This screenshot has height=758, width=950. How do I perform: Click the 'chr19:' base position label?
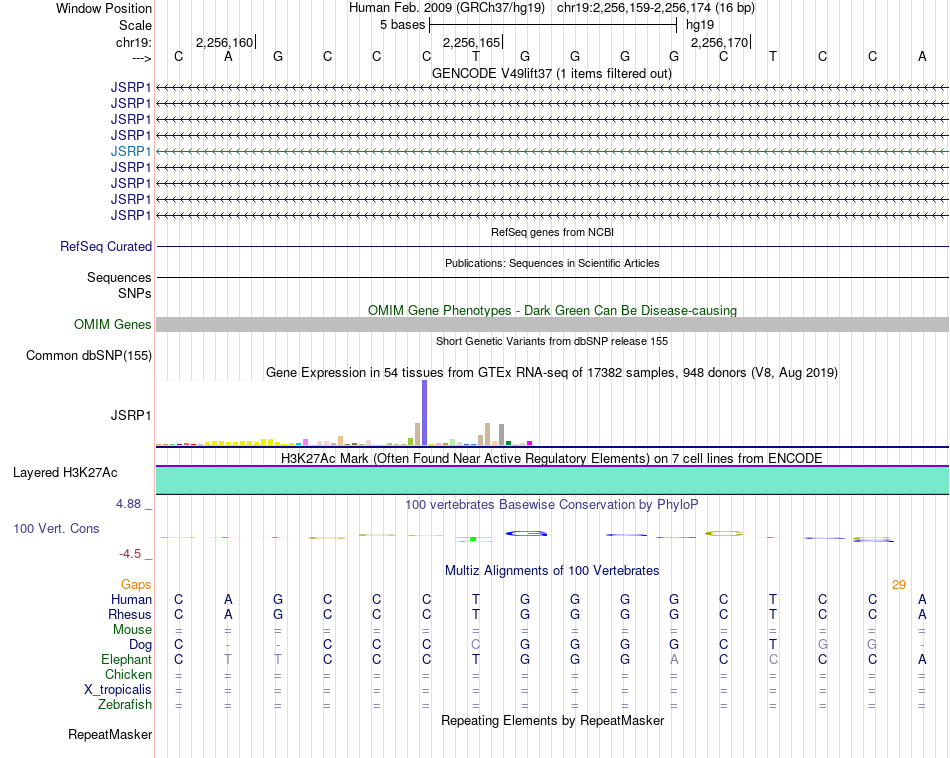coord(133,42)
